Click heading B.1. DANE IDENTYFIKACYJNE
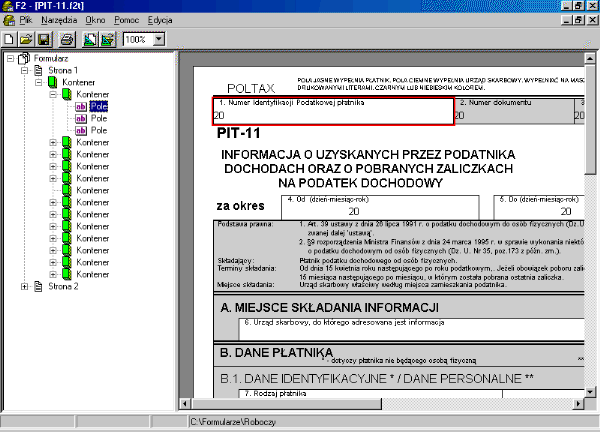The image size is (600, 432). coord(377,378)
